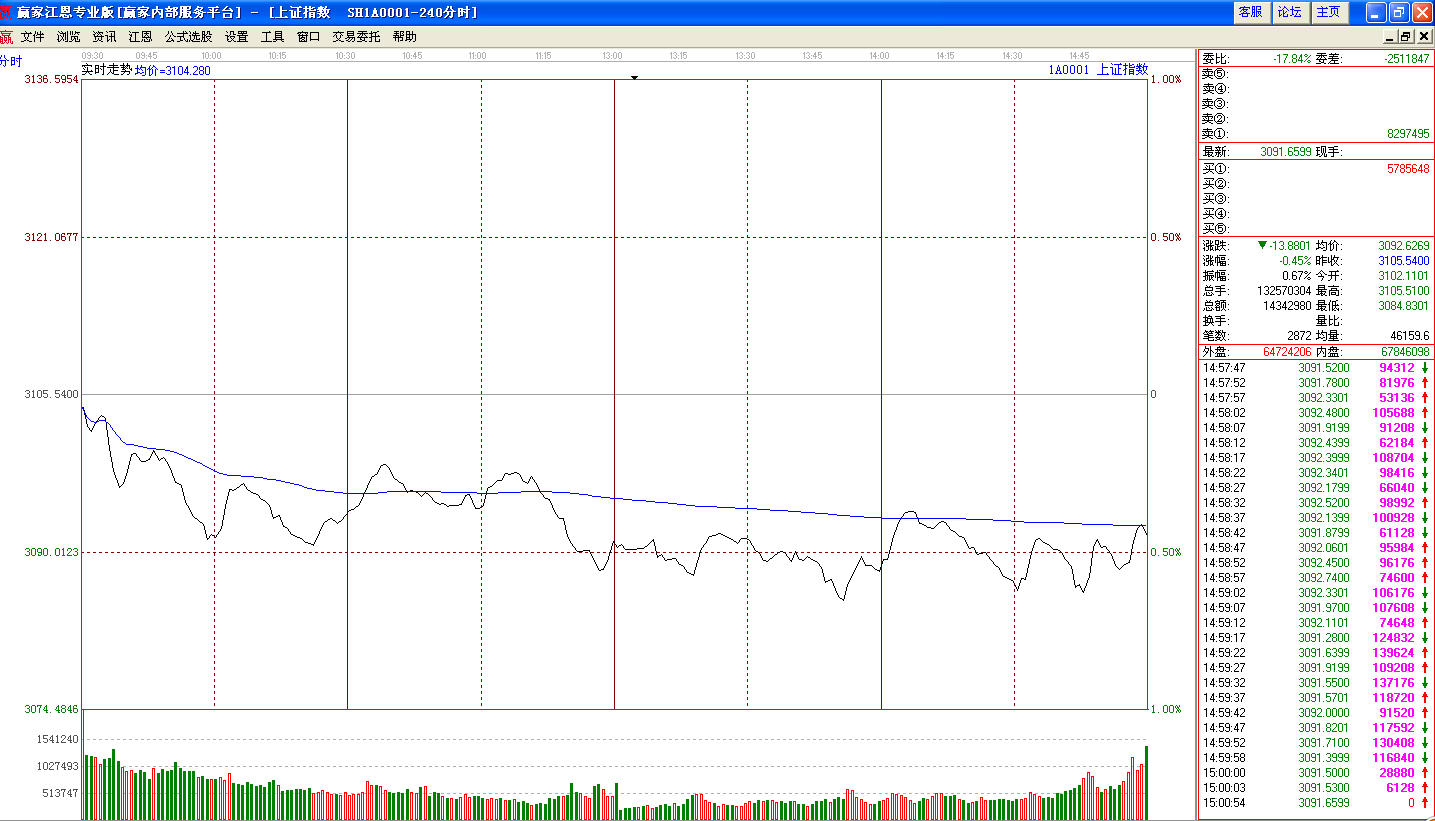The width and height of the screenshot is (1435, 821).
Task: Click the 卖① volume 8297495
Action: [x=1408, y=134]
